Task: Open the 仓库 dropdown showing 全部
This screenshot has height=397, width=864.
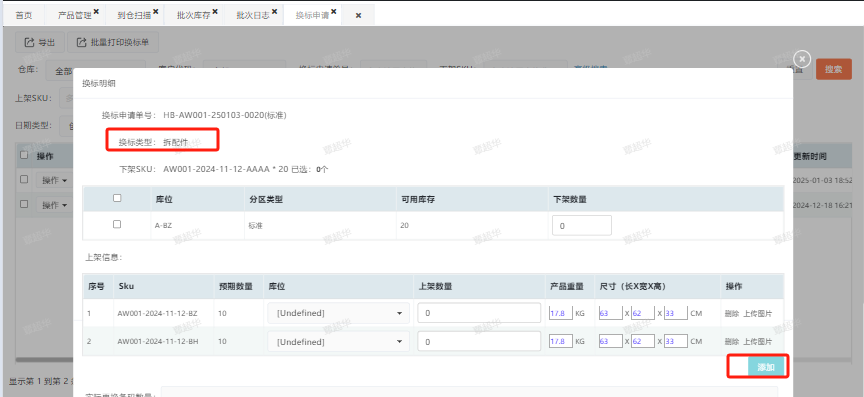Action: [x=95, y=71]
